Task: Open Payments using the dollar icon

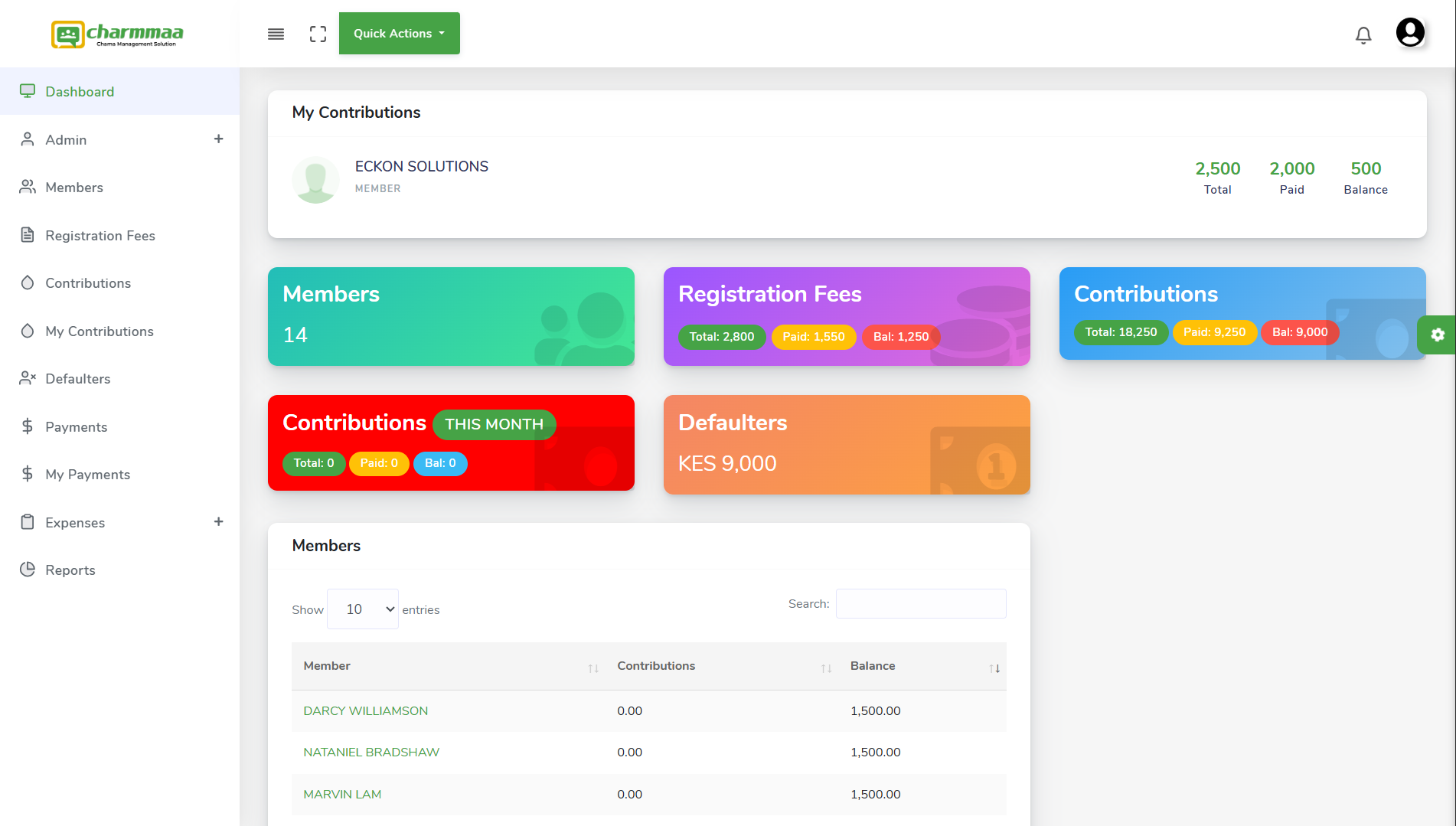Action: (x=28, y=426)
